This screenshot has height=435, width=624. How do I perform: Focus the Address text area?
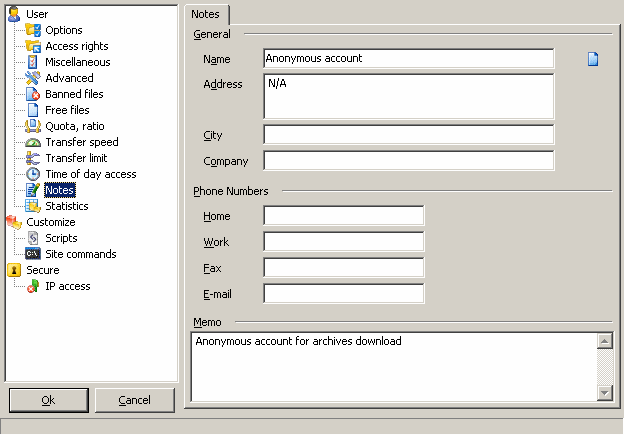408,96
